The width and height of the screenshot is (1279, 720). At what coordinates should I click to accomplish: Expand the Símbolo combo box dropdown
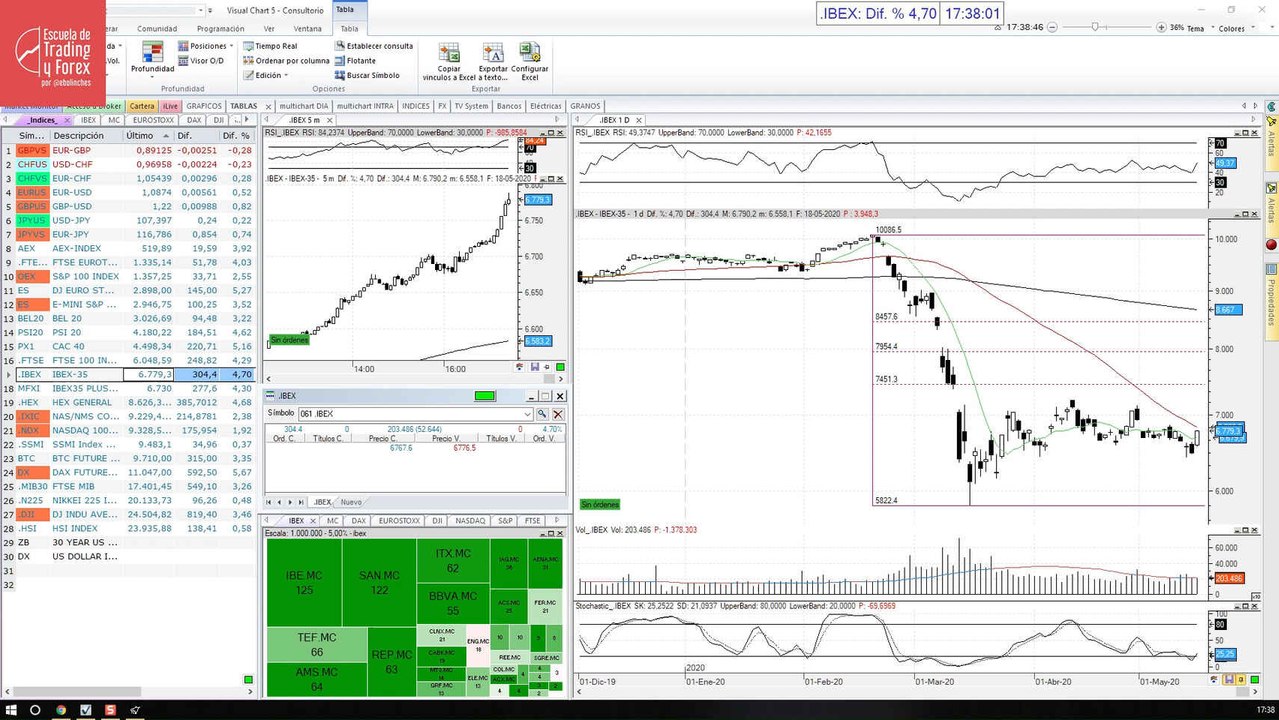point(527,414)
